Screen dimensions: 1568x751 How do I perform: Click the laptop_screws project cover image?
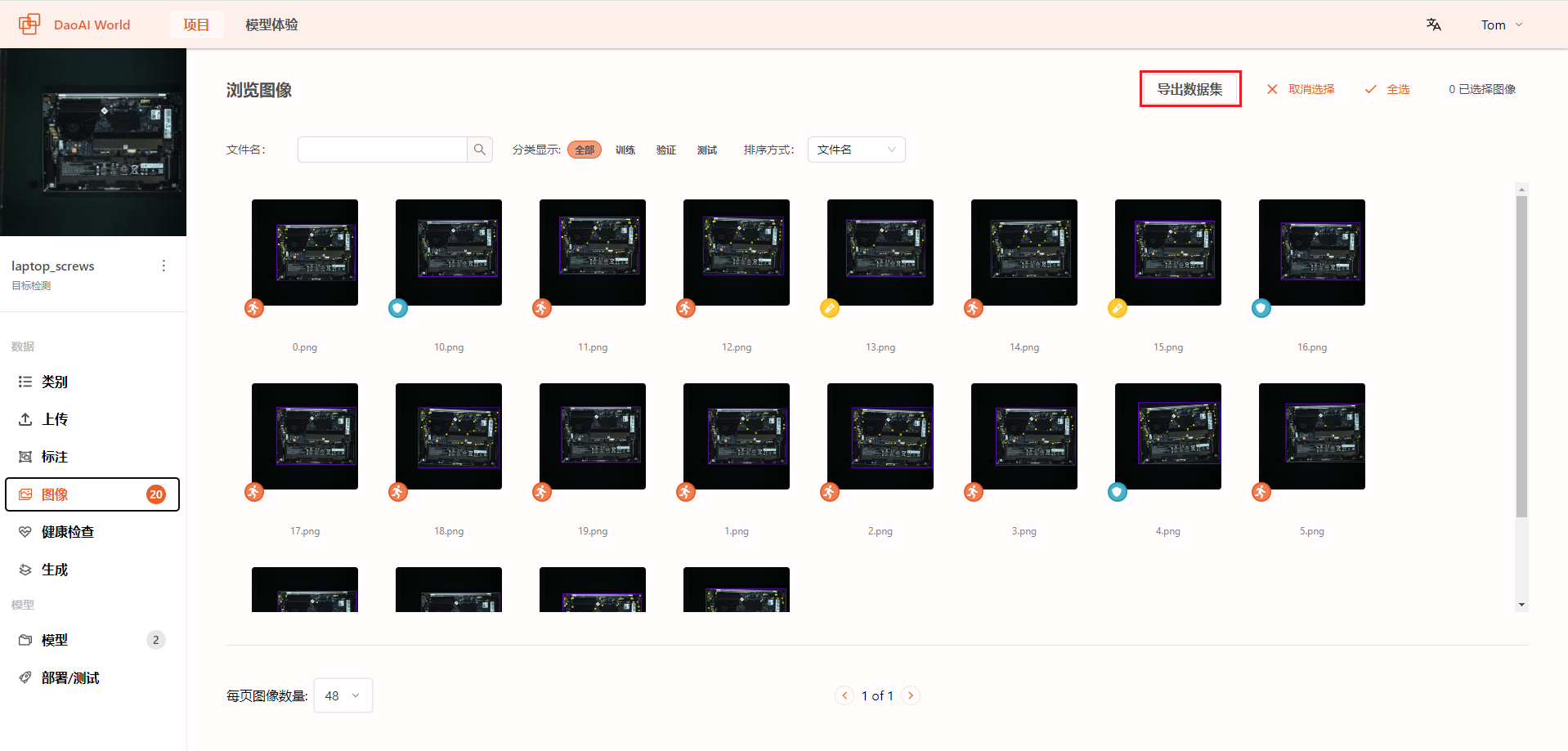(x=93, y=142)
